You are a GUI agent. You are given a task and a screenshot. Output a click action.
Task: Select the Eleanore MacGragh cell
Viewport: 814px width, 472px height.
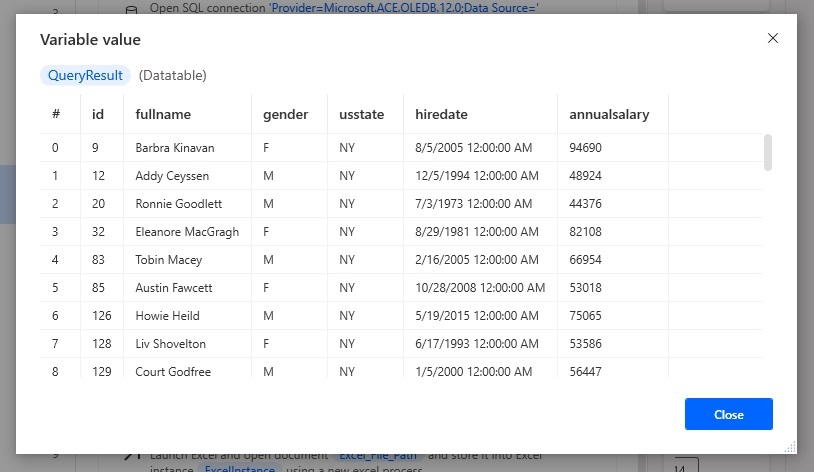[187, 232]
